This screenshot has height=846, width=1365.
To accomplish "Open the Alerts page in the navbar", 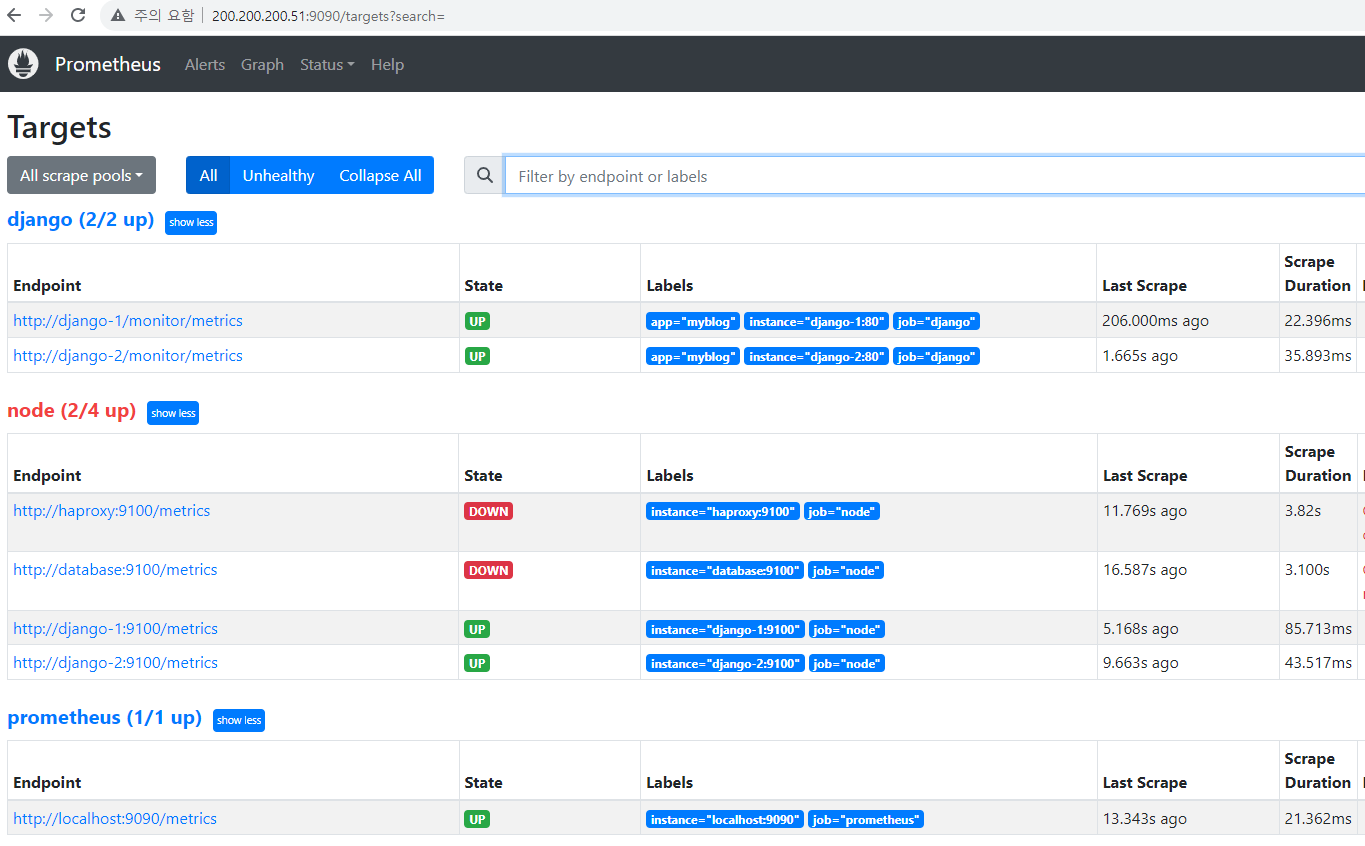I will pos(205,64).
